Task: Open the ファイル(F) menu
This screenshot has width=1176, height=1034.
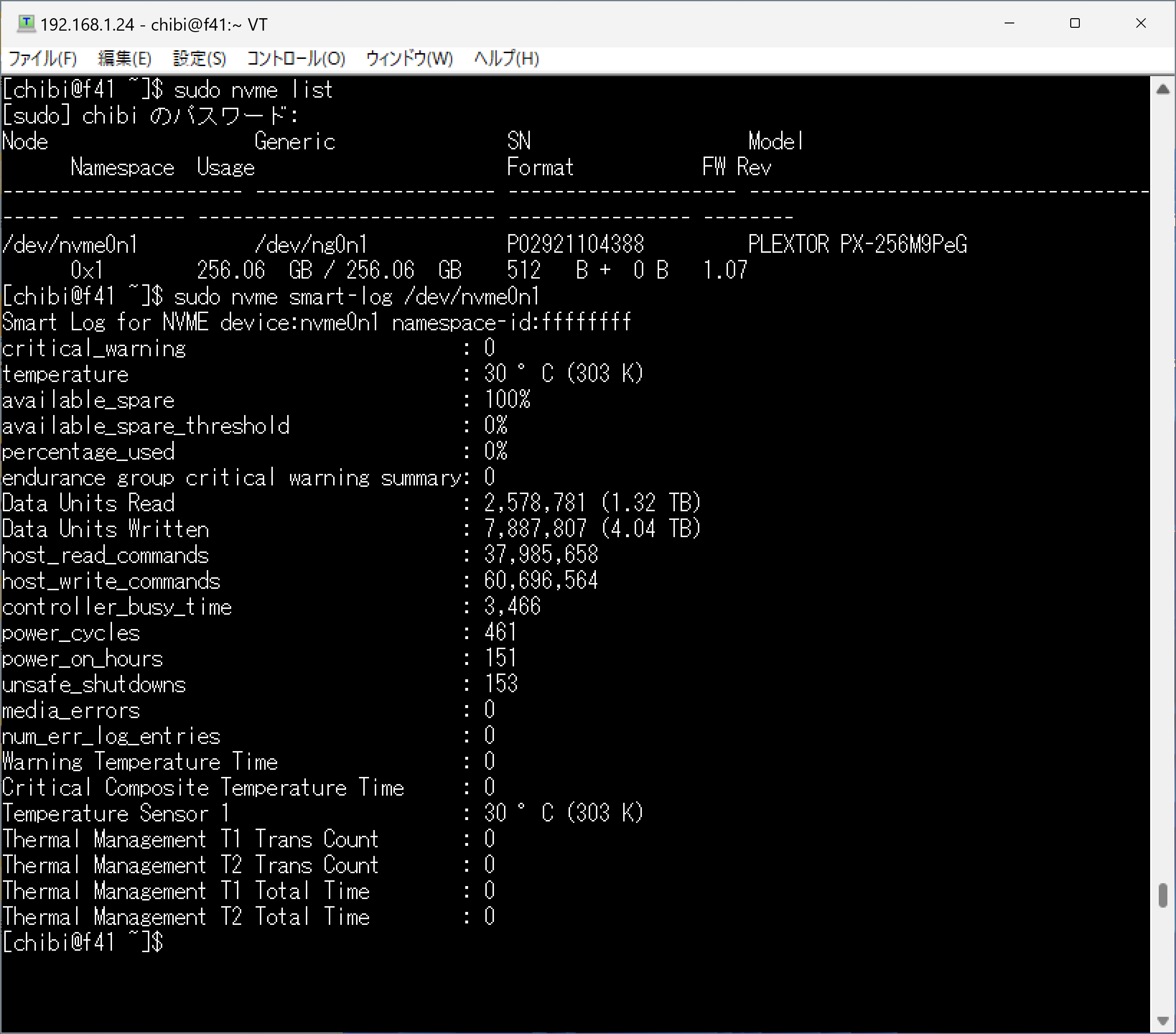Action: pyautogui.click(x=43, y=59)
